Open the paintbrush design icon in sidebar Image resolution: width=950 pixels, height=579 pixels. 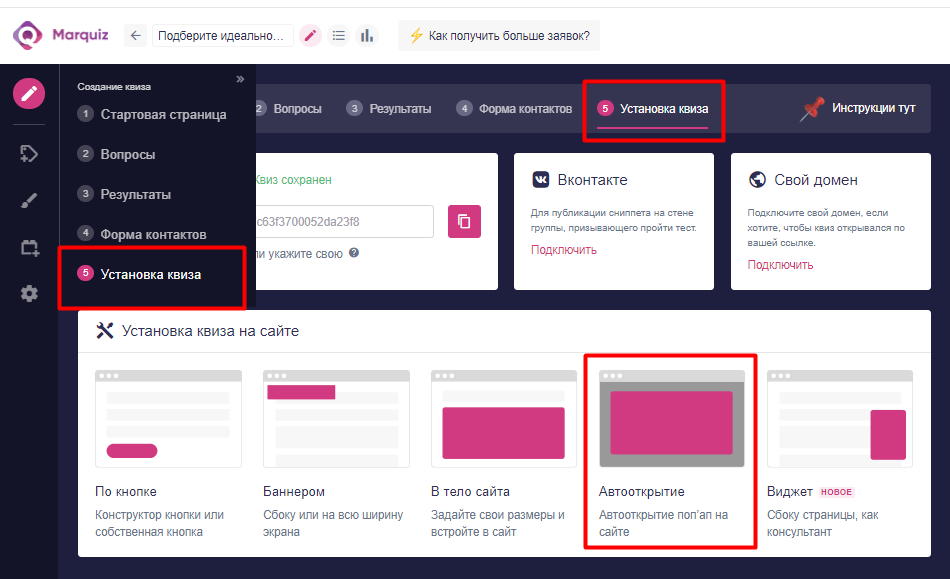[x=29, y=201]
